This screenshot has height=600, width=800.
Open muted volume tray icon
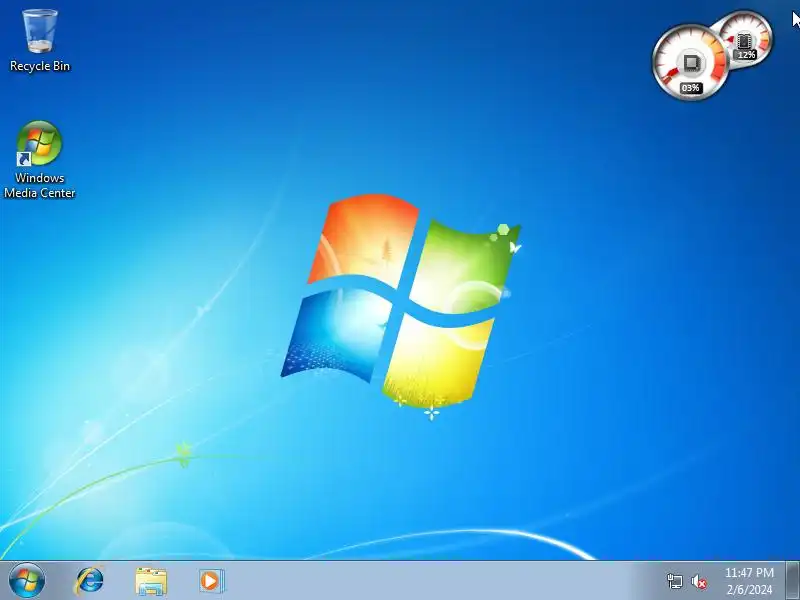point(699,582)
